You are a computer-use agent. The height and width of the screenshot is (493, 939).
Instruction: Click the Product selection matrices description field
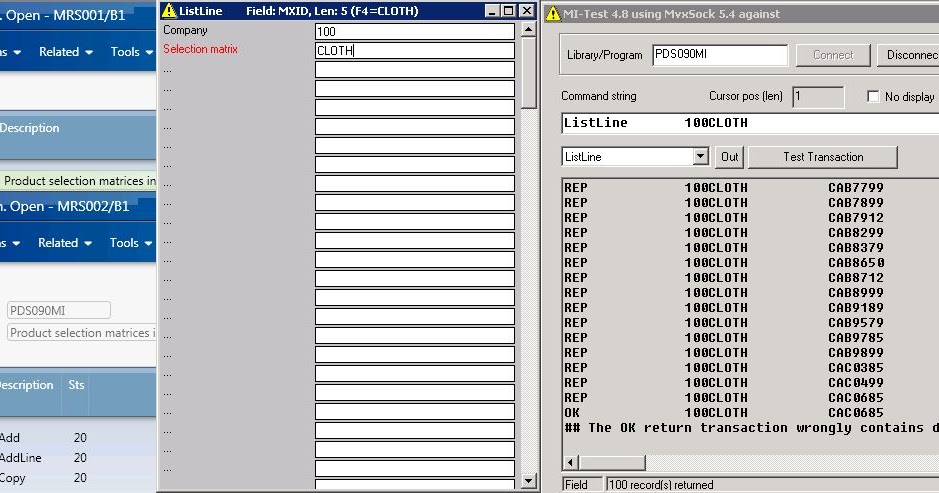tap(81, 332)
